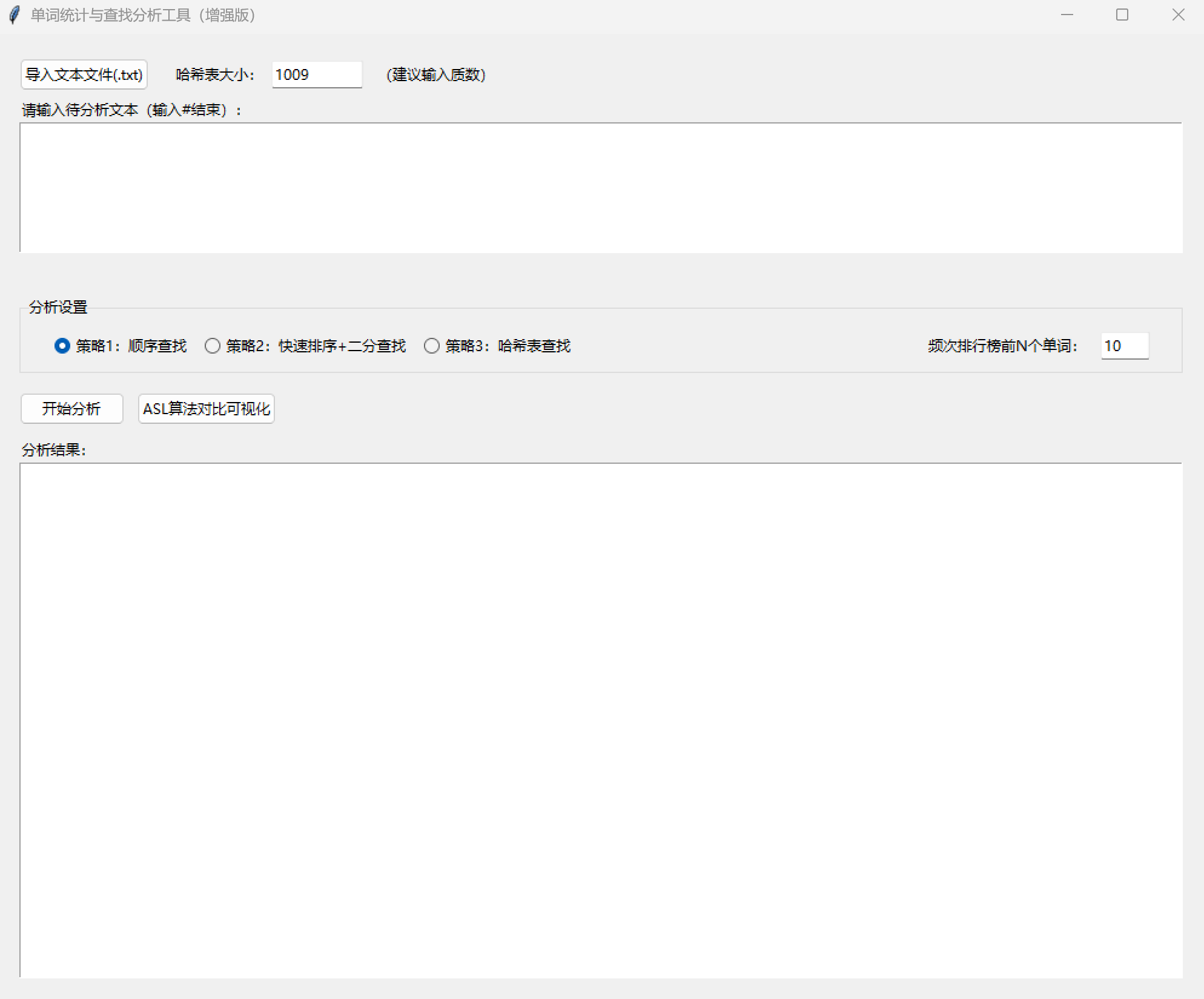Screen dimensions: 1204x999
Task: Open ASL算法对比可视化 comparison chart
Action: [x=206, y=409]
